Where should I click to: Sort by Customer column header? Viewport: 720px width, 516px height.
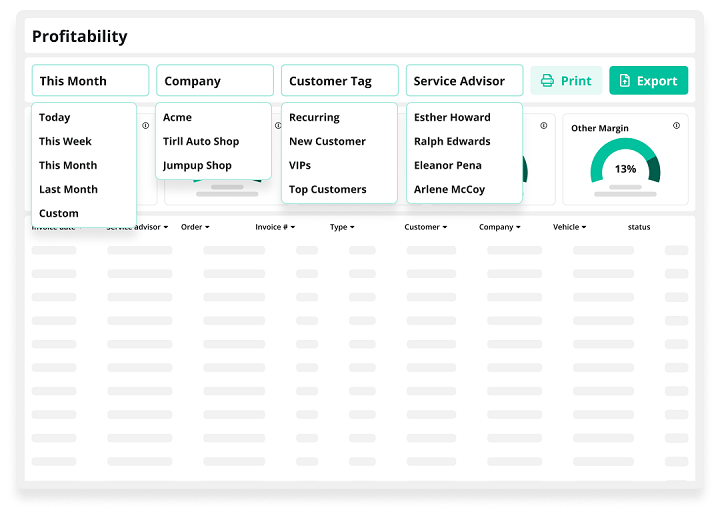(425, 227)
